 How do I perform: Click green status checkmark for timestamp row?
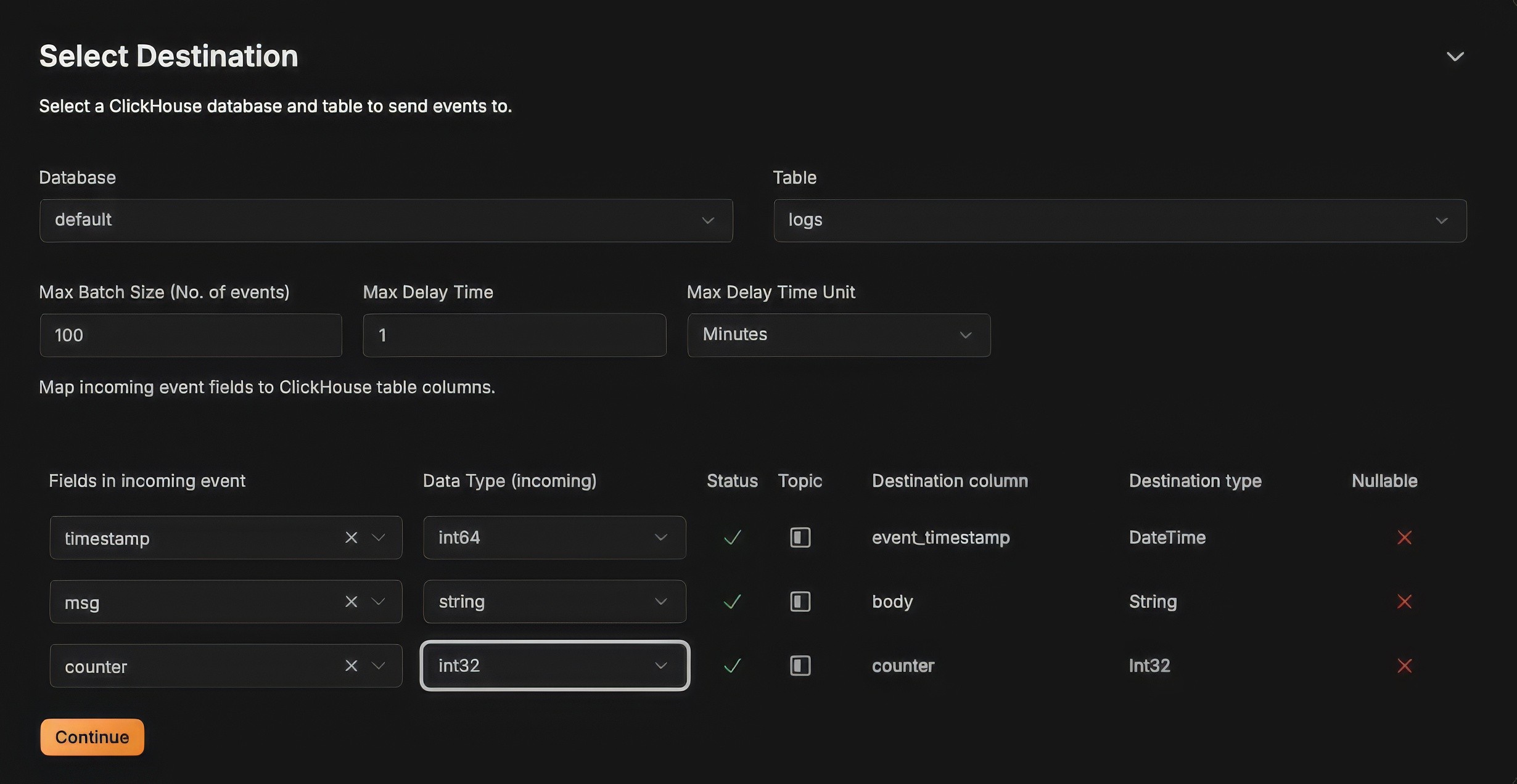[732, 537]
